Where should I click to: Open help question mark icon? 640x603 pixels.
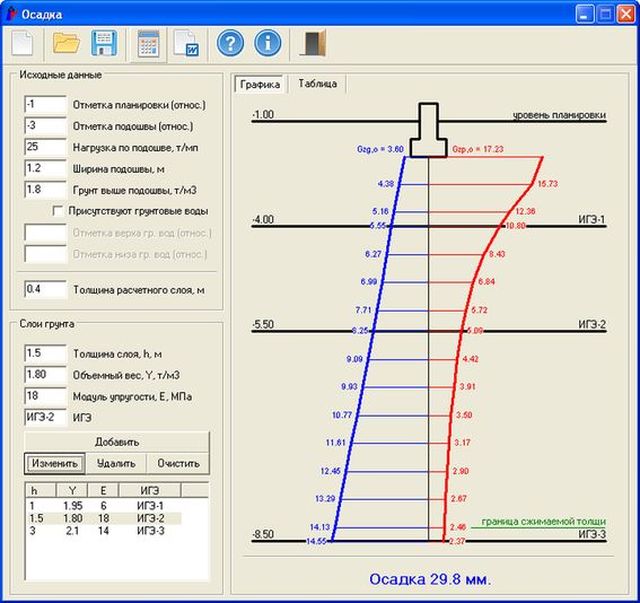pos(230,43)
